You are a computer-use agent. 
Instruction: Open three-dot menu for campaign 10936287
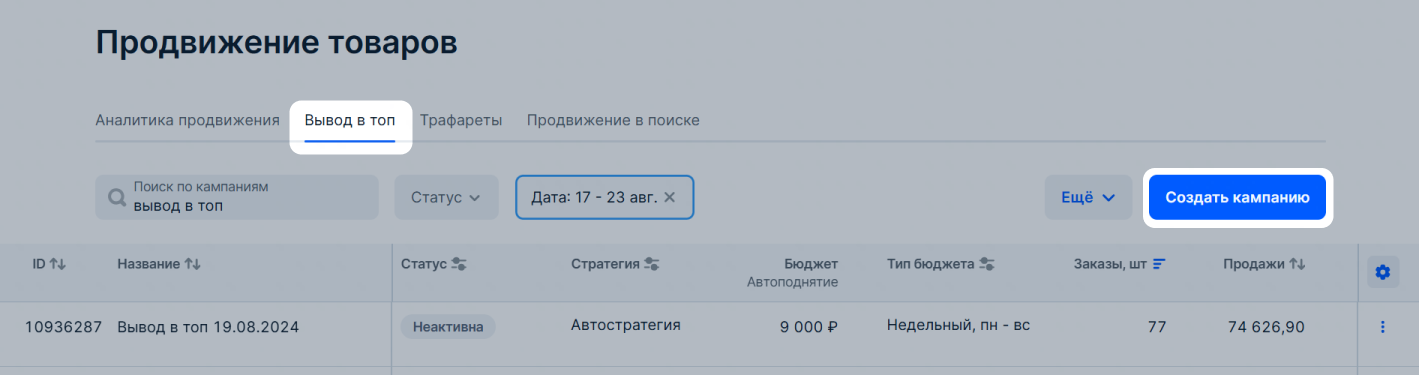[x=1383, y=327]
